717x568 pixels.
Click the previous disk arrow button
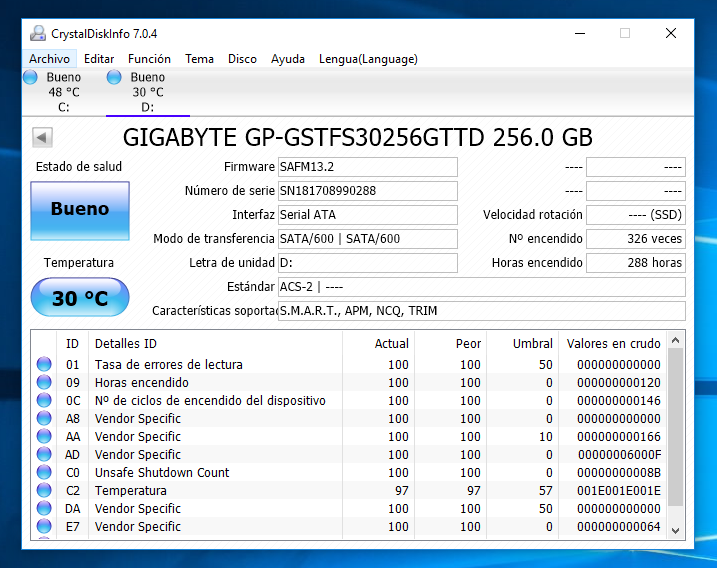point(42,137)
